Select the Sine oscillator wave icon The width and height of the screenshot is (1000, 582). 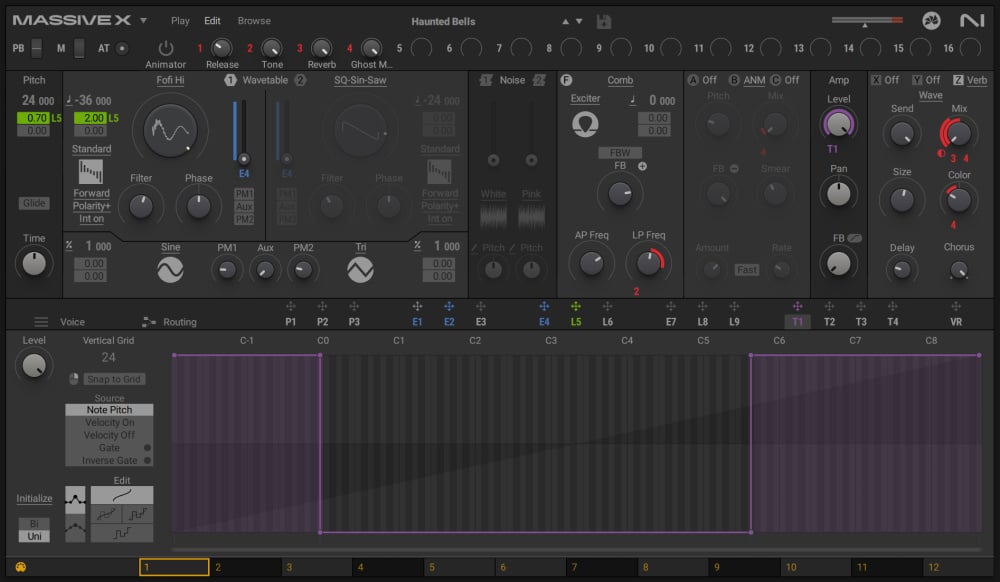[170, 270]
